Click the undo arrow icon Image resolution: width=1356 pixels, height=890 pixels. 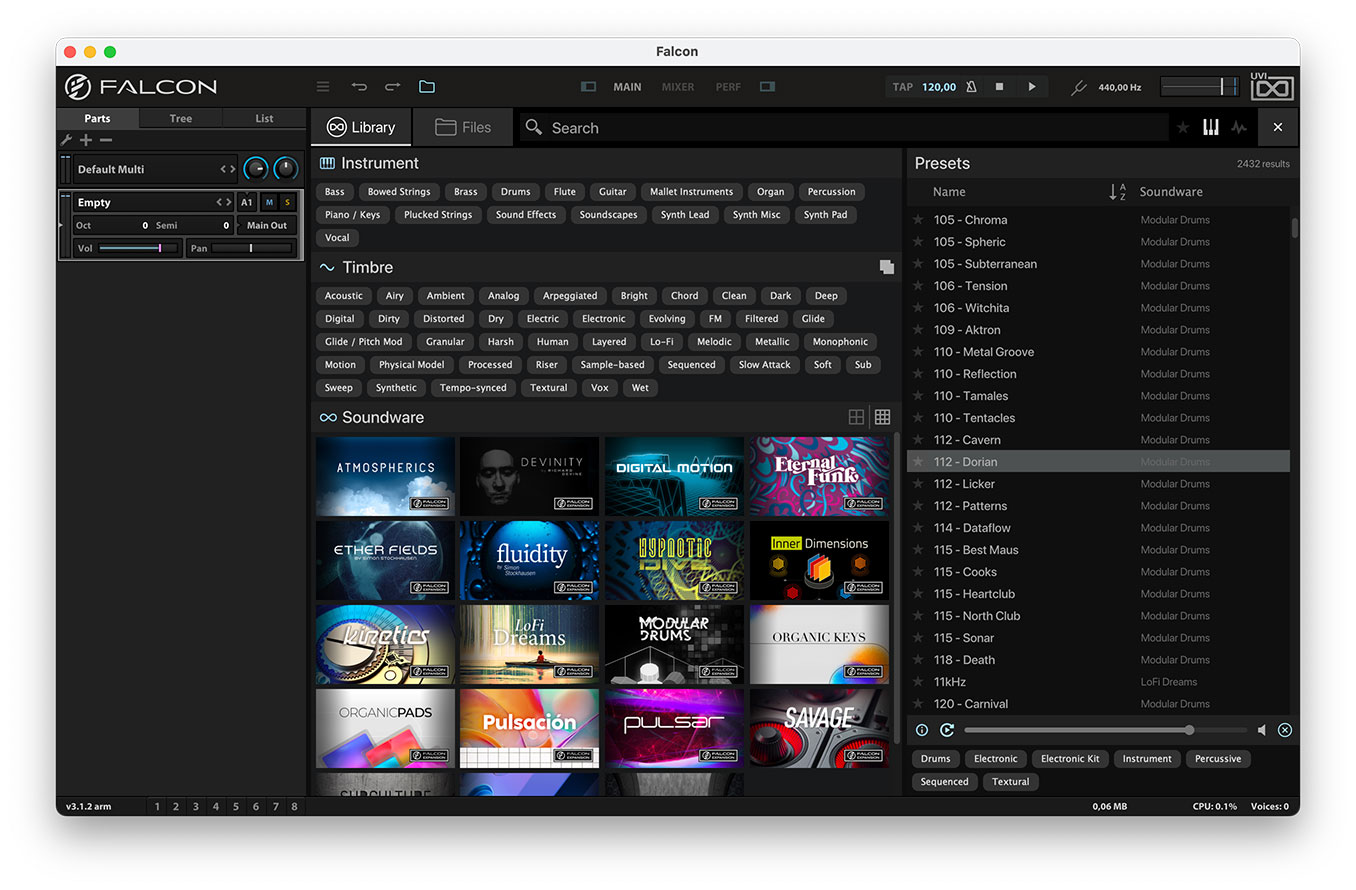[x=359, y=87]
